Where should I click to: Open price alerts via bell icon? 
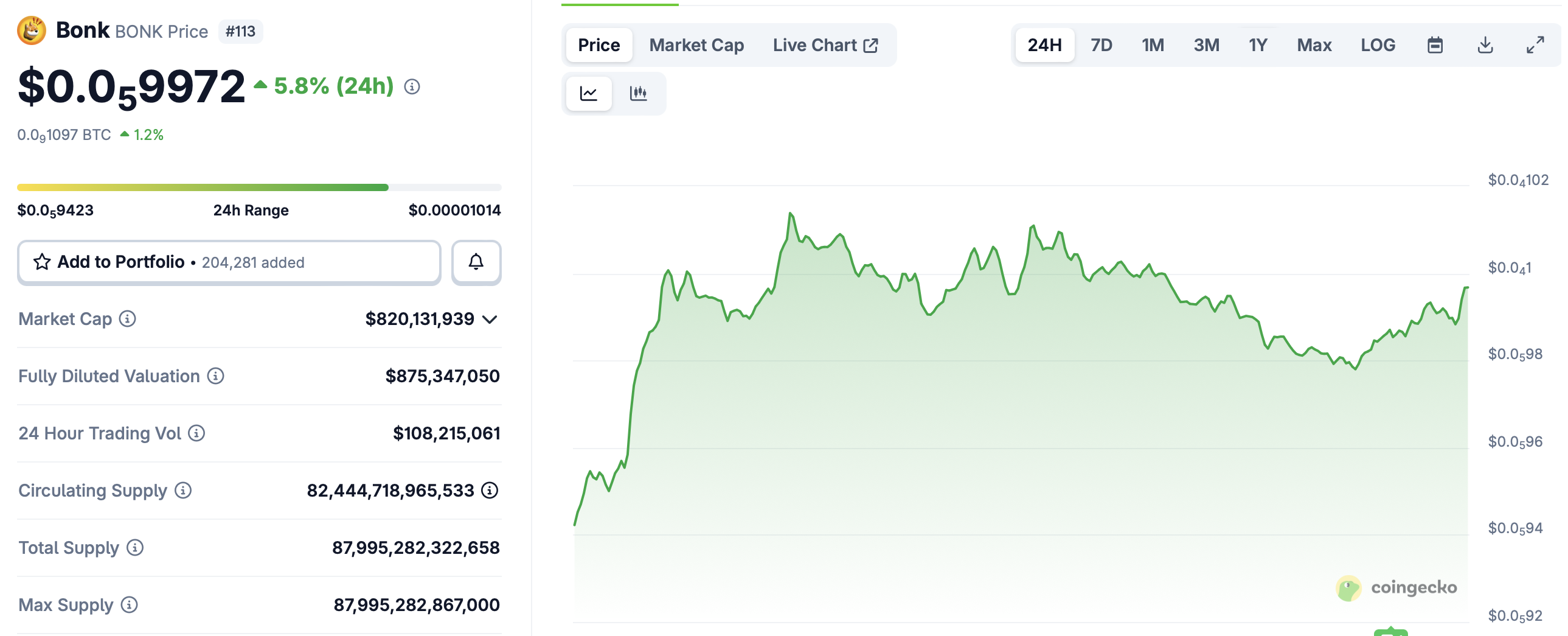coord(476,262)
